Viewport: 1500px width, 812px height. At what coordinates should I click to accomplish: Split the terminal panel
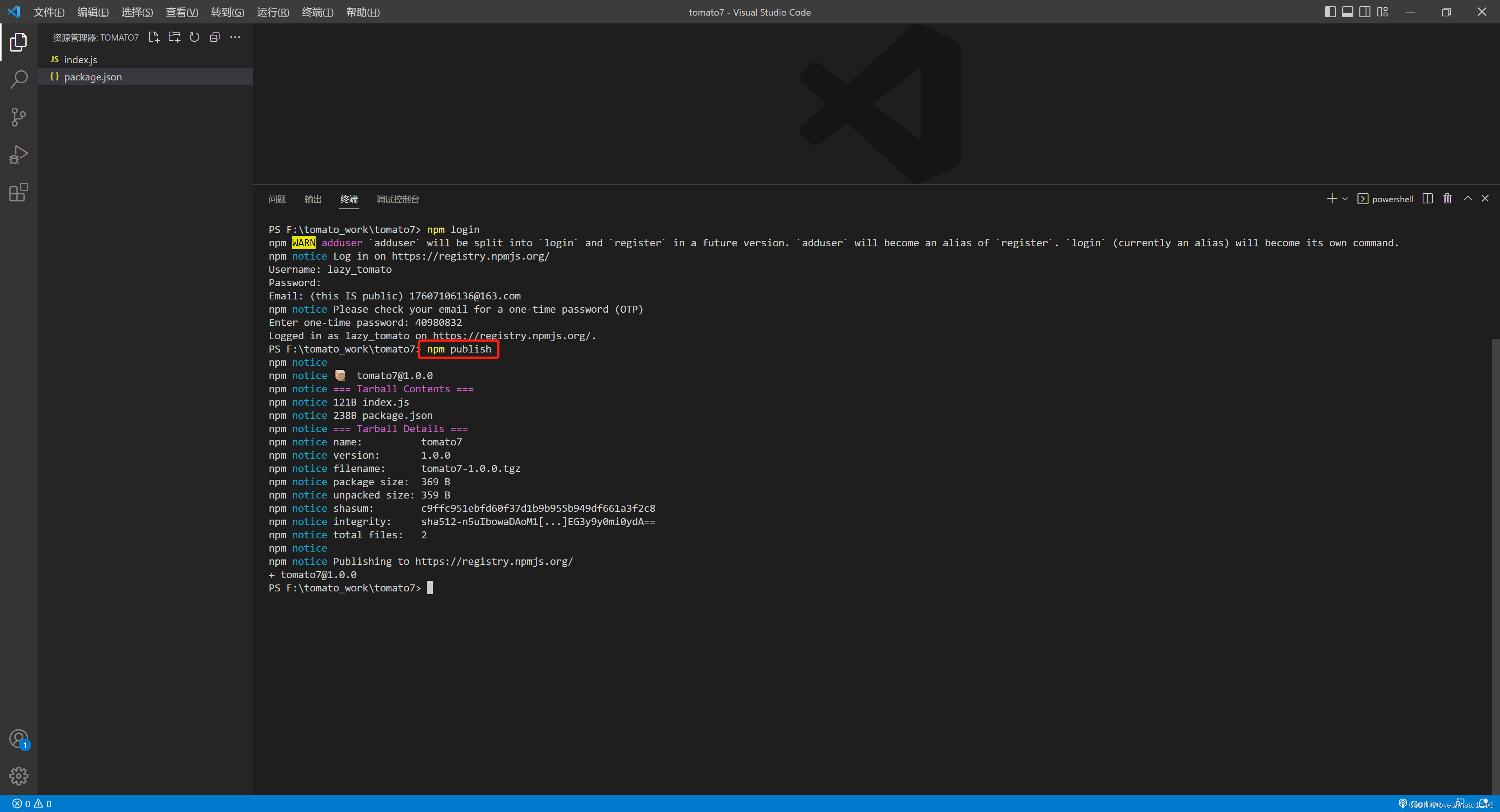tap(1427, 198)
